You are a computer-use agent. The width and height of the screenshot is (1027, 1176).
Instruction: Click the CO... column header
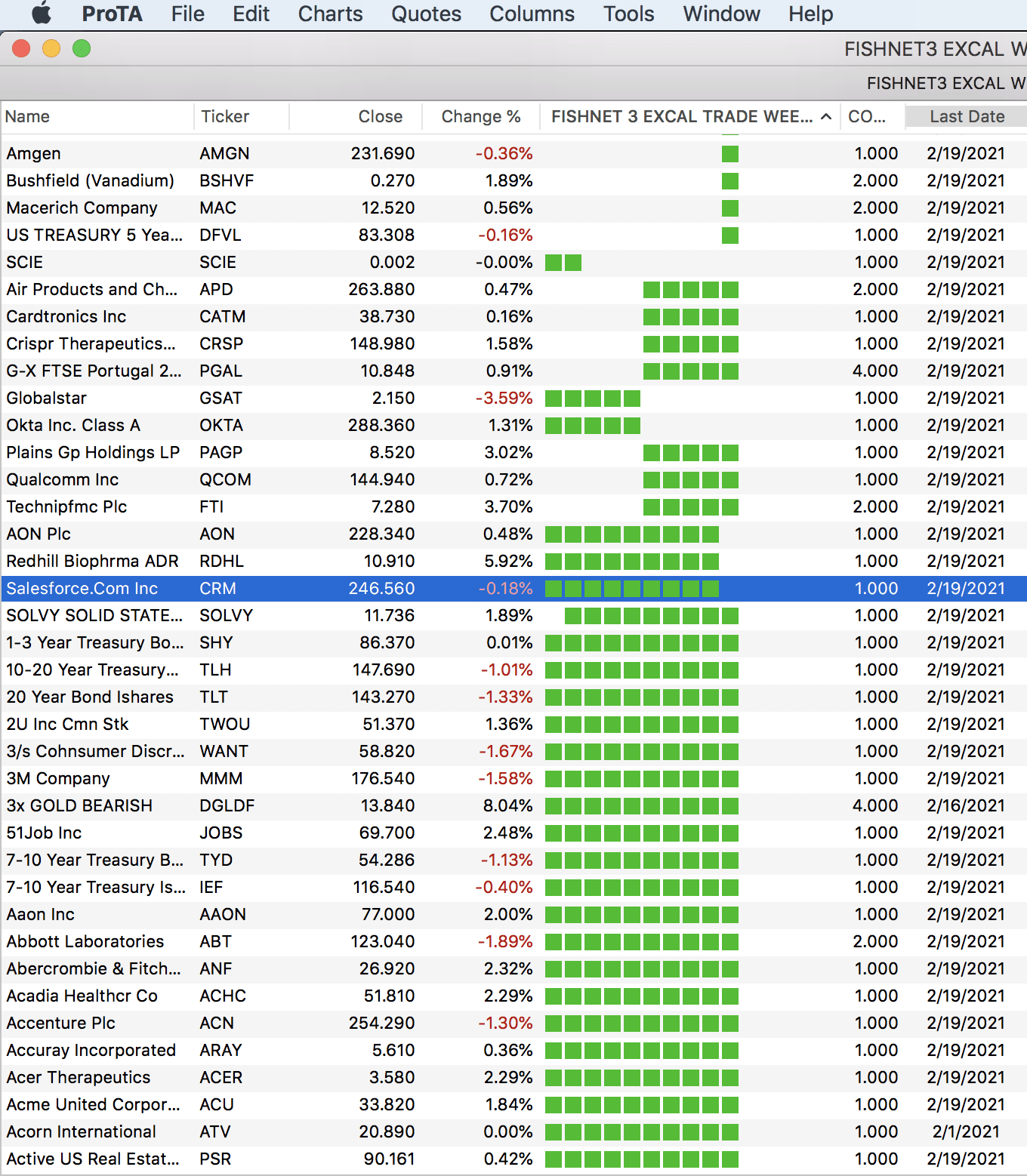coord(873,116)
